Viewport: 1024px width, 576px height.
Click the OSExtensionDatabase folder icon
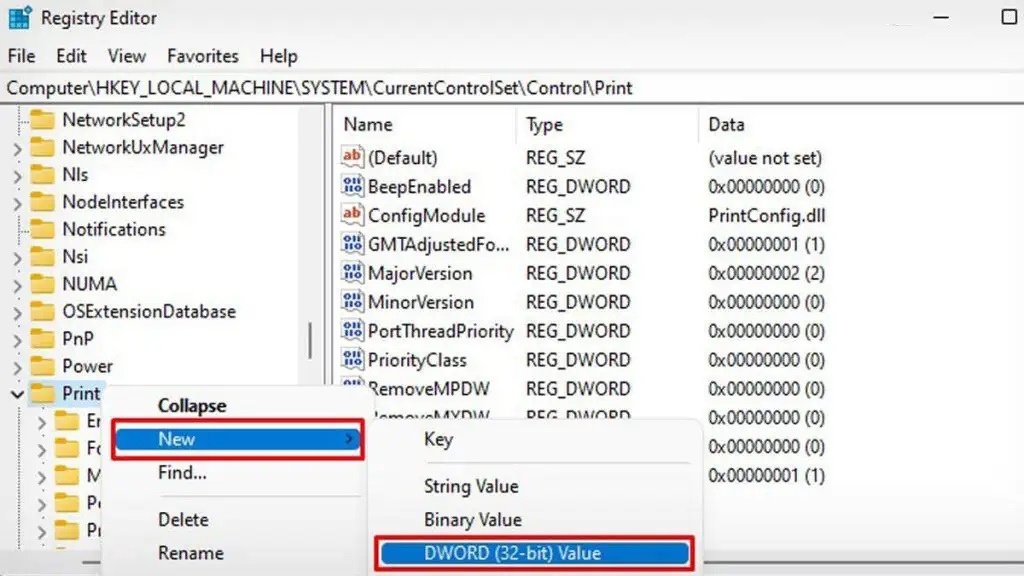[42, 312]
